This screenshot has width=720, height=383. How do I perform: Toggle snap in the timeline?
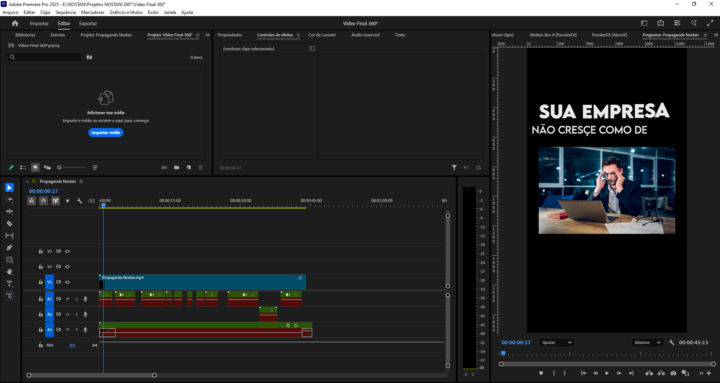[43, 201]
